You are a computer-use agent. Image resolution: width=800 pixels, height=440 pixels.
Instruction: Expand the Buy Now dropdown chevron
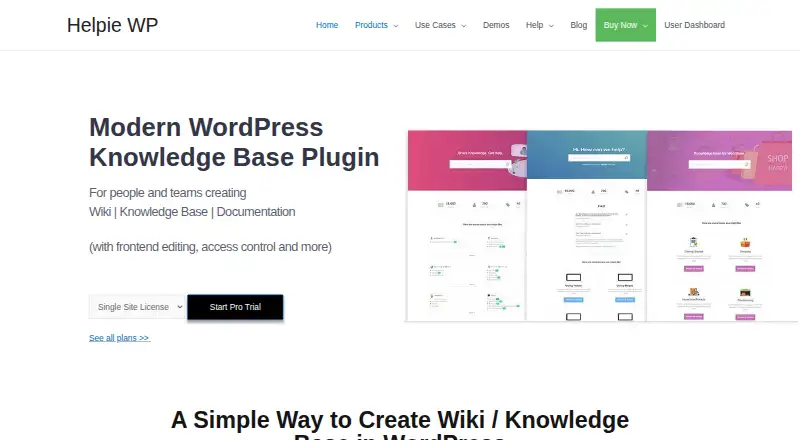[x=645, y=26]
